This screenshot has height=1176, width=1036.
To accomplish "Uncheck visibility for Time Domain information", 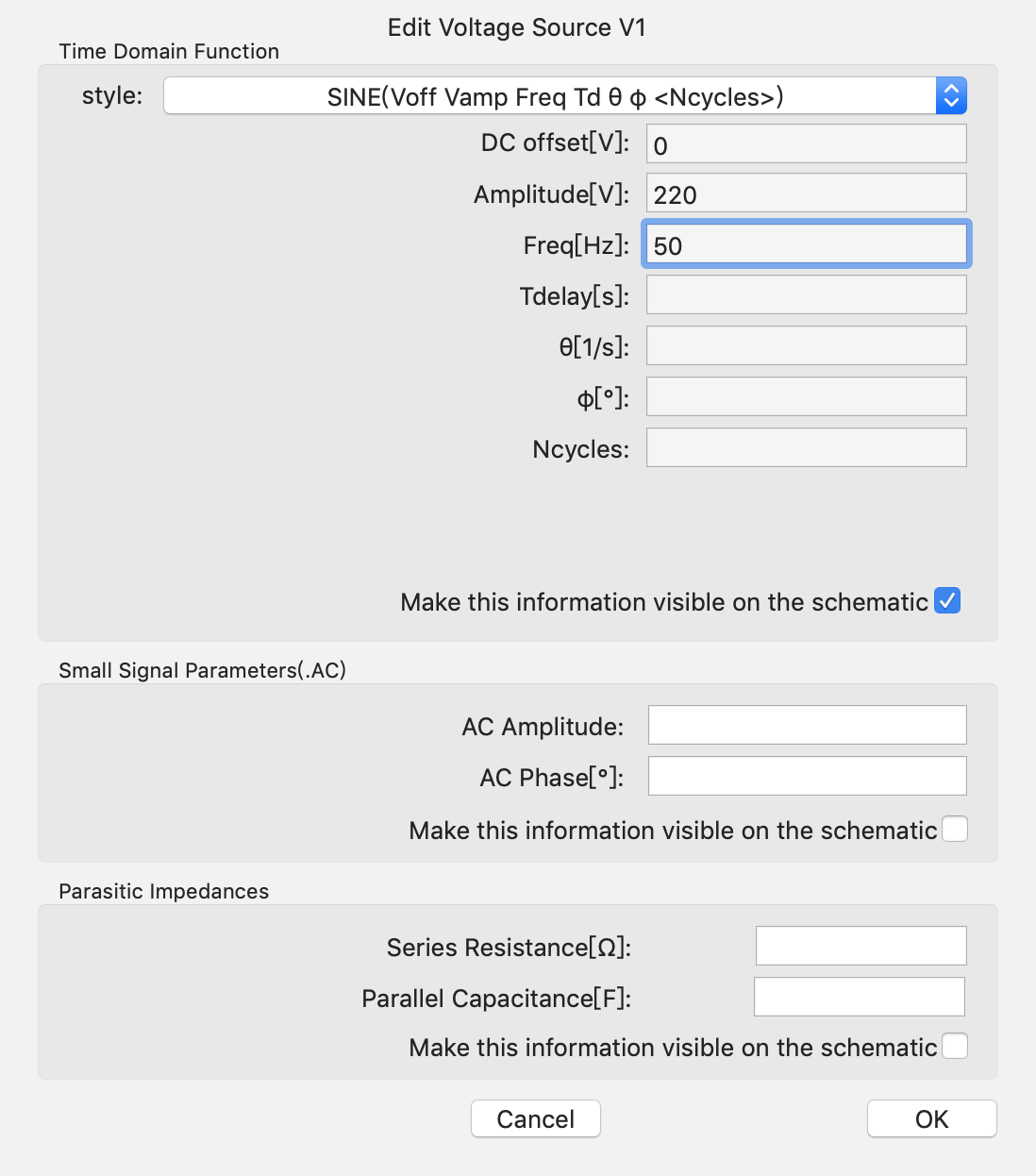I will click(947, 600).
